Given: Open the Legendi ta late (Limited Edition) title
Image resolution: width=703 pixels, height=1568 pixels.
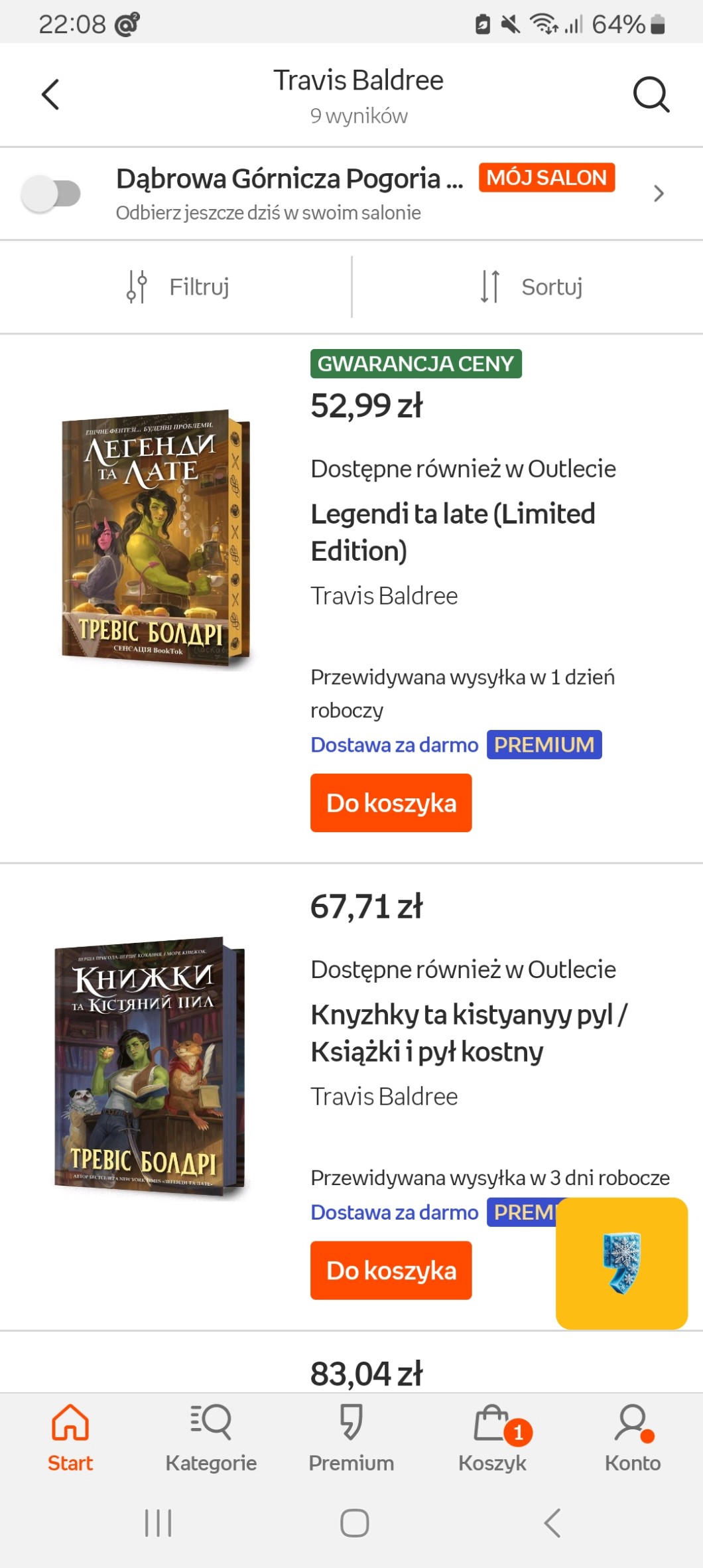Looking at the screenshot, I should click(x=453, y=532).
